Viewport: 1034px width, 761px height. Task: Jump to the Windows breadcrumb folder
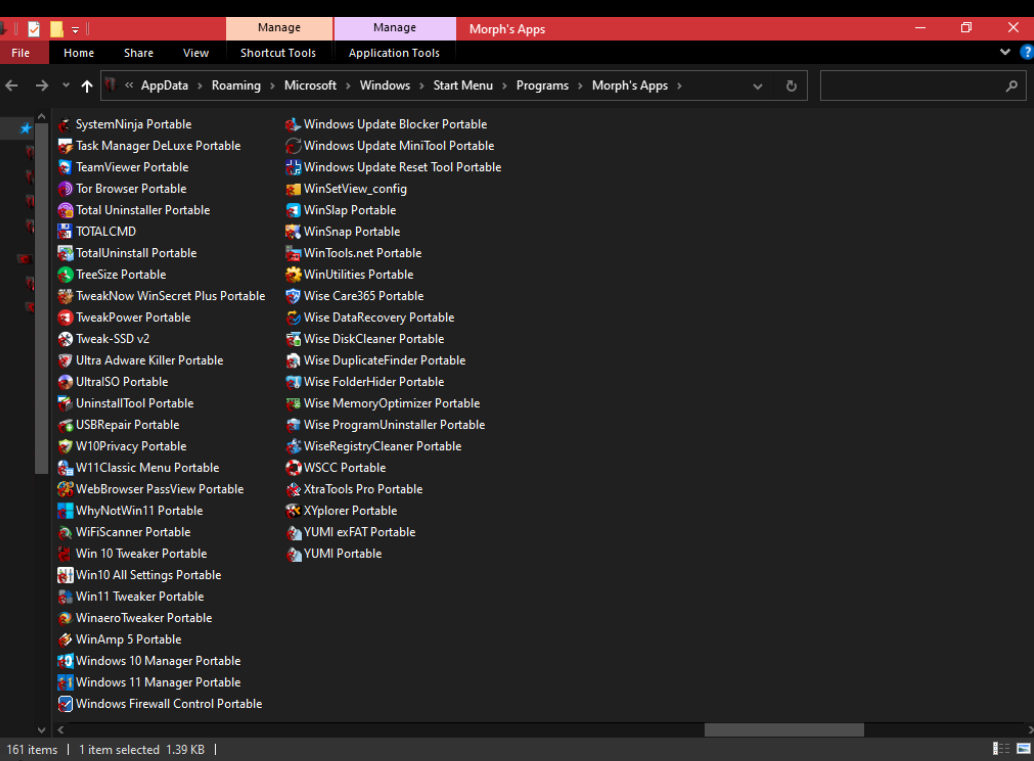pyautogui.click(x=385, y=86)
